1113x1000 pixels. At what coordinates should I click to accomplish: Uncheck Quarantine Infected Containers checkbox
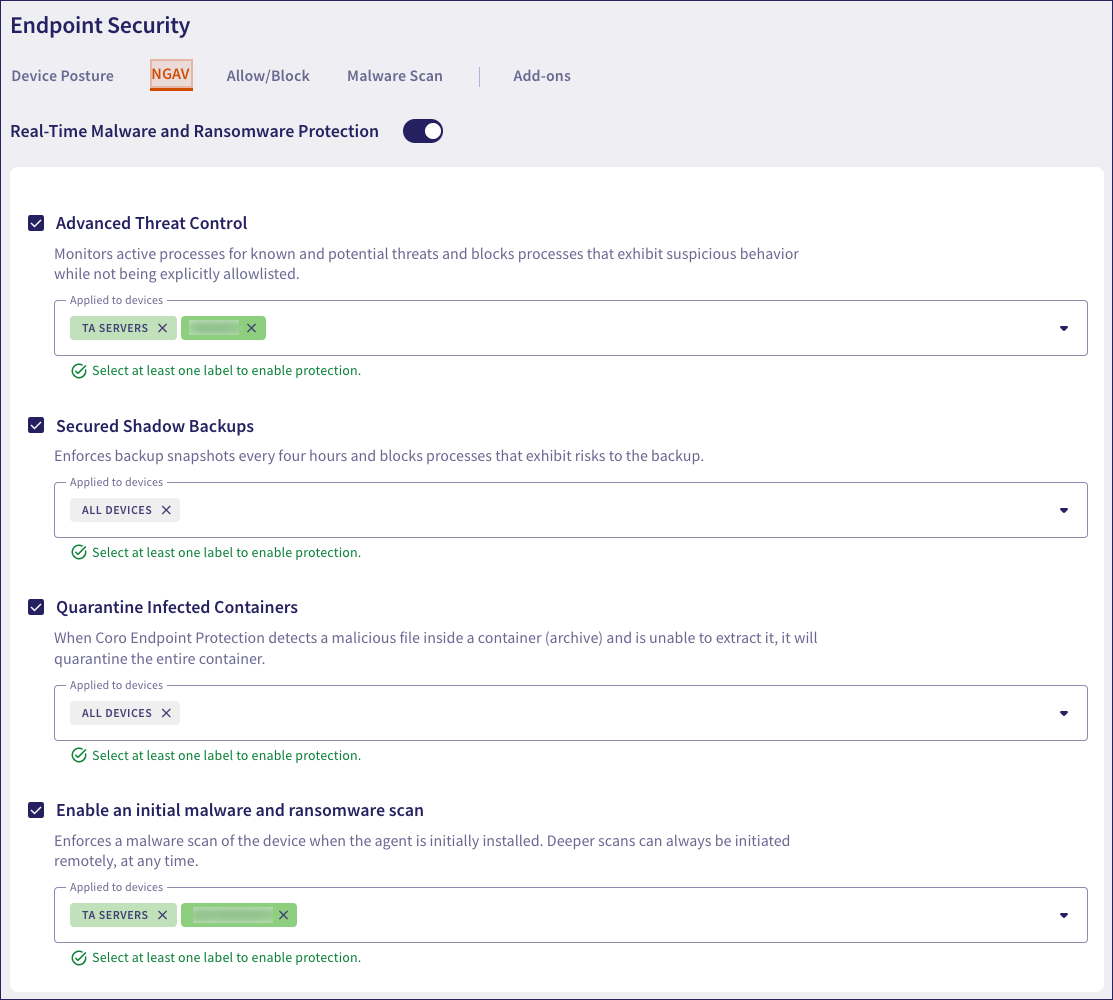36,608
